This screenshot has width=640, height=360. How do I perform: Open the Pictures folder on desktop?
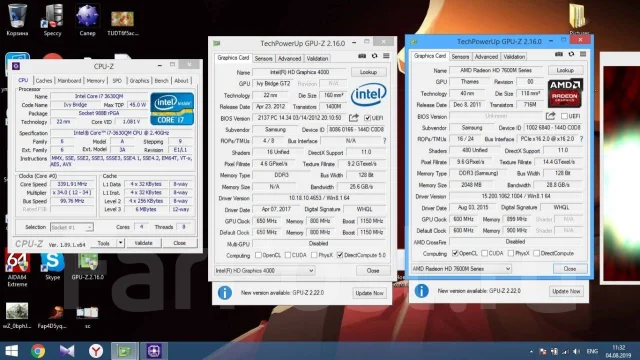coord(578,20)
